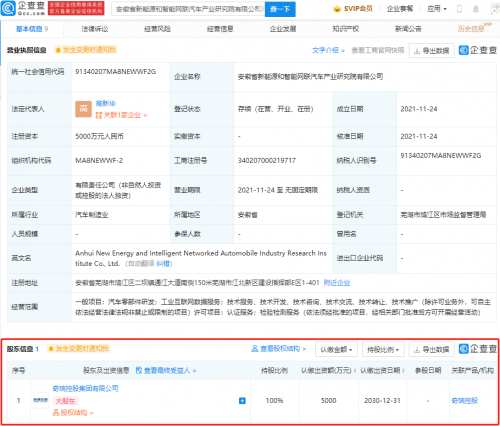Click the 导出数据 button in business info

tap(431, 51)
